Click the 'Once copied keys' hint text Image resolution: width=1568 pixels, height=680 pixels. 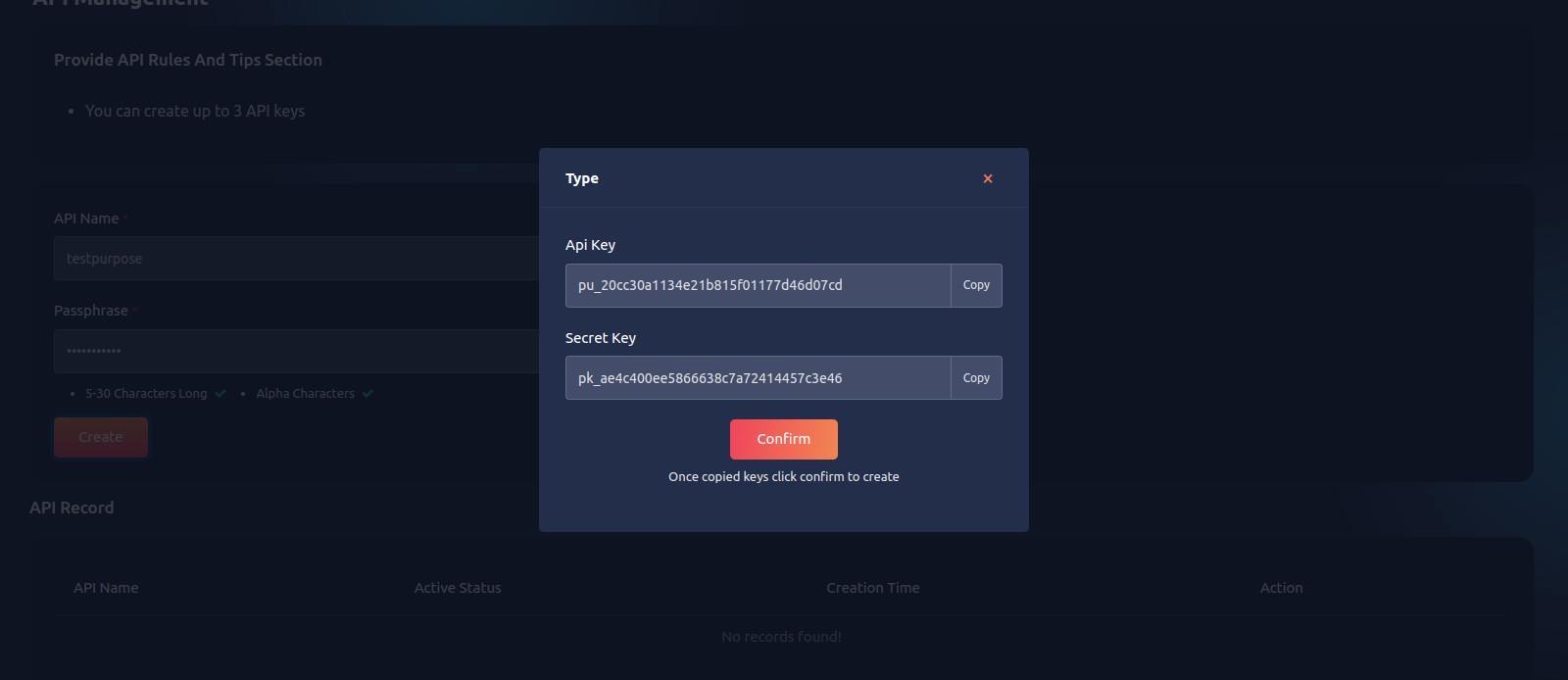click(783, 477)
